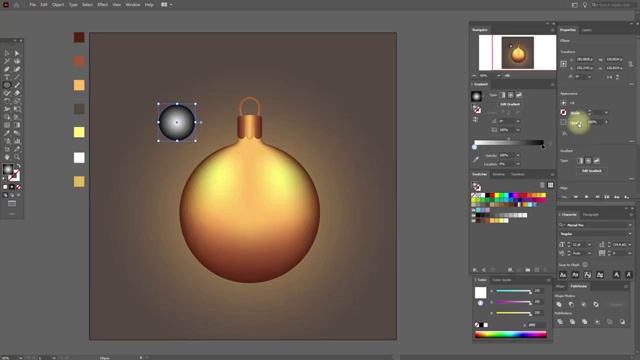This screenshot has width=640, height=360.
Task: Select the Ellipse tool in the toolbar
Action: click(x=7, y=85)
